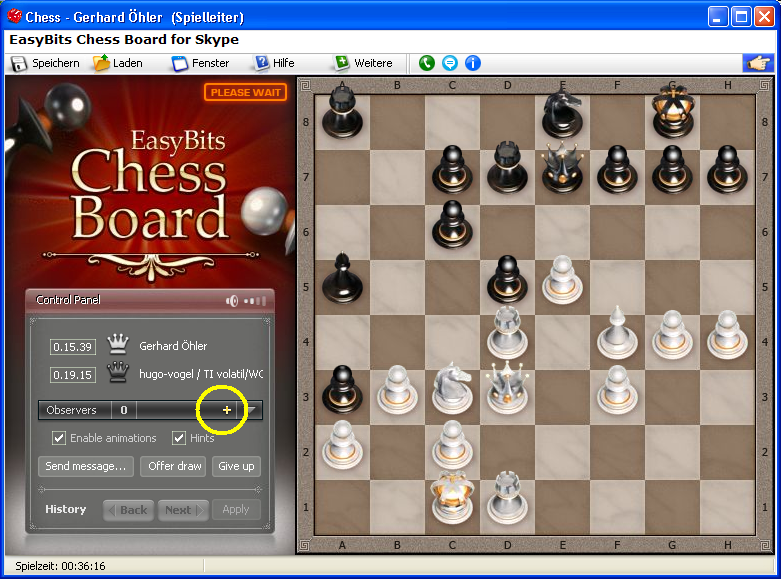Start a call with green phone icon
The width and height of the screenshot is (781, 579).
point(426,63)
